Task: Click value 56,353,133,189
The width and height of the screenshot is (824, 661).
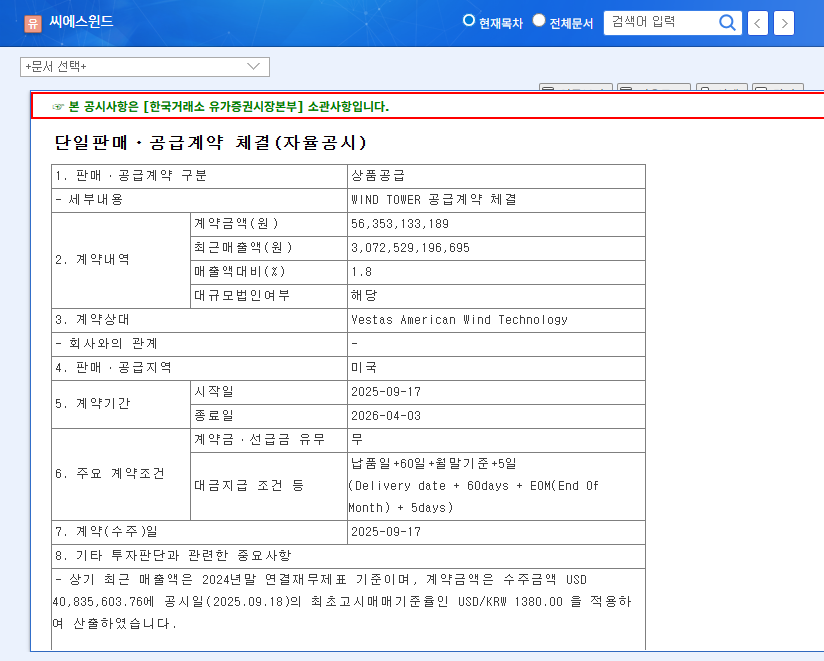Action: [496, 224]
